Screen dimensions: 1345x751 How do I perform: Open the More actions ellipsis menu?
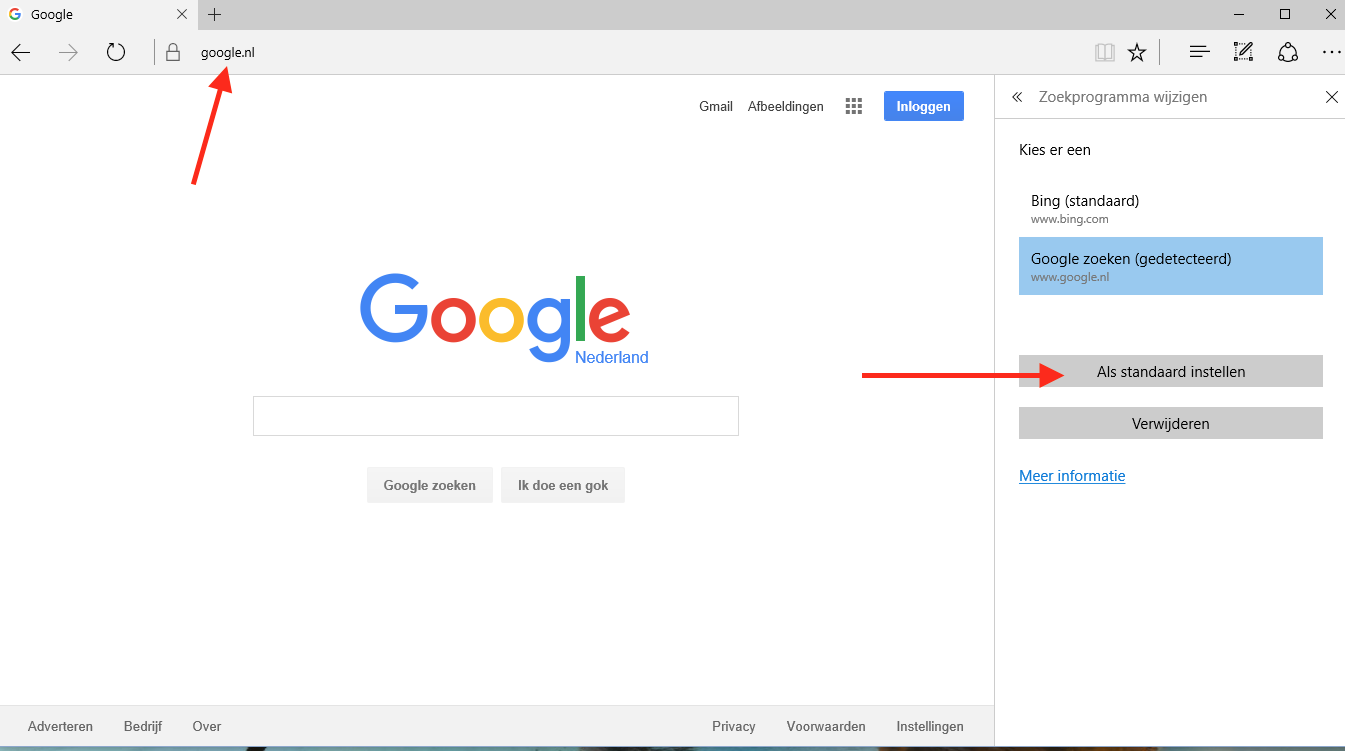point(1331,52)
